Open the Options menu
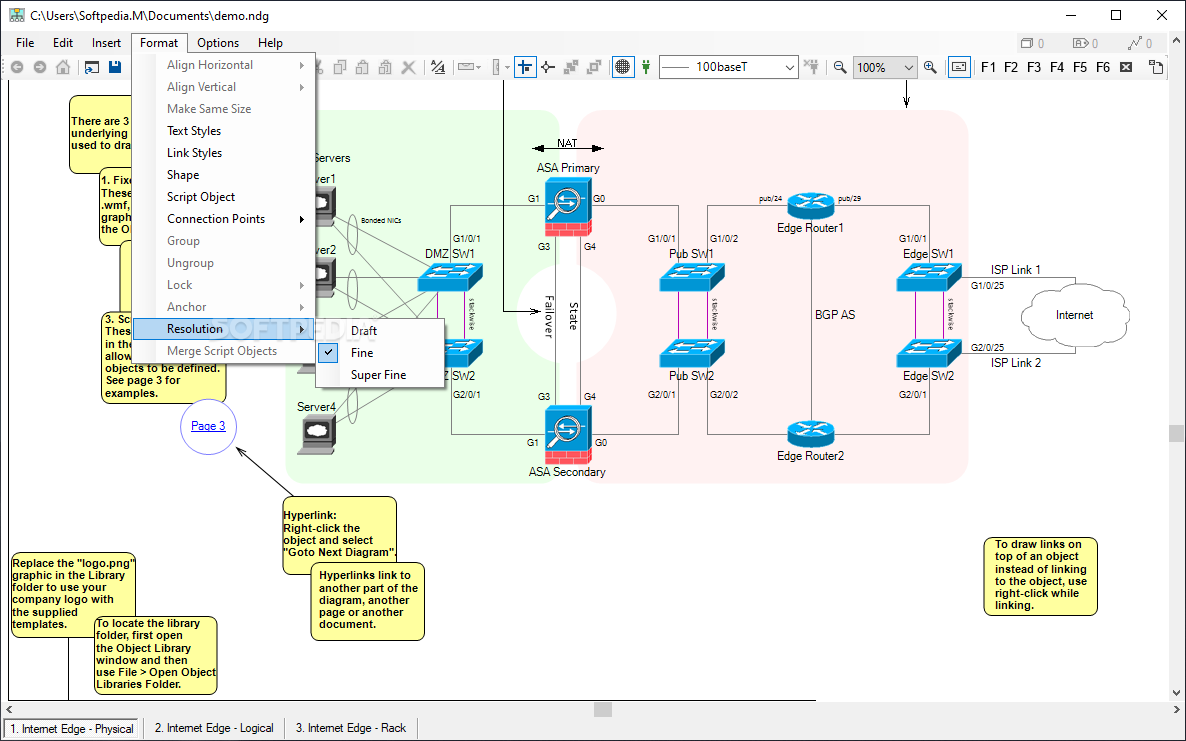Screen dimensions: 1186x741 218,43
